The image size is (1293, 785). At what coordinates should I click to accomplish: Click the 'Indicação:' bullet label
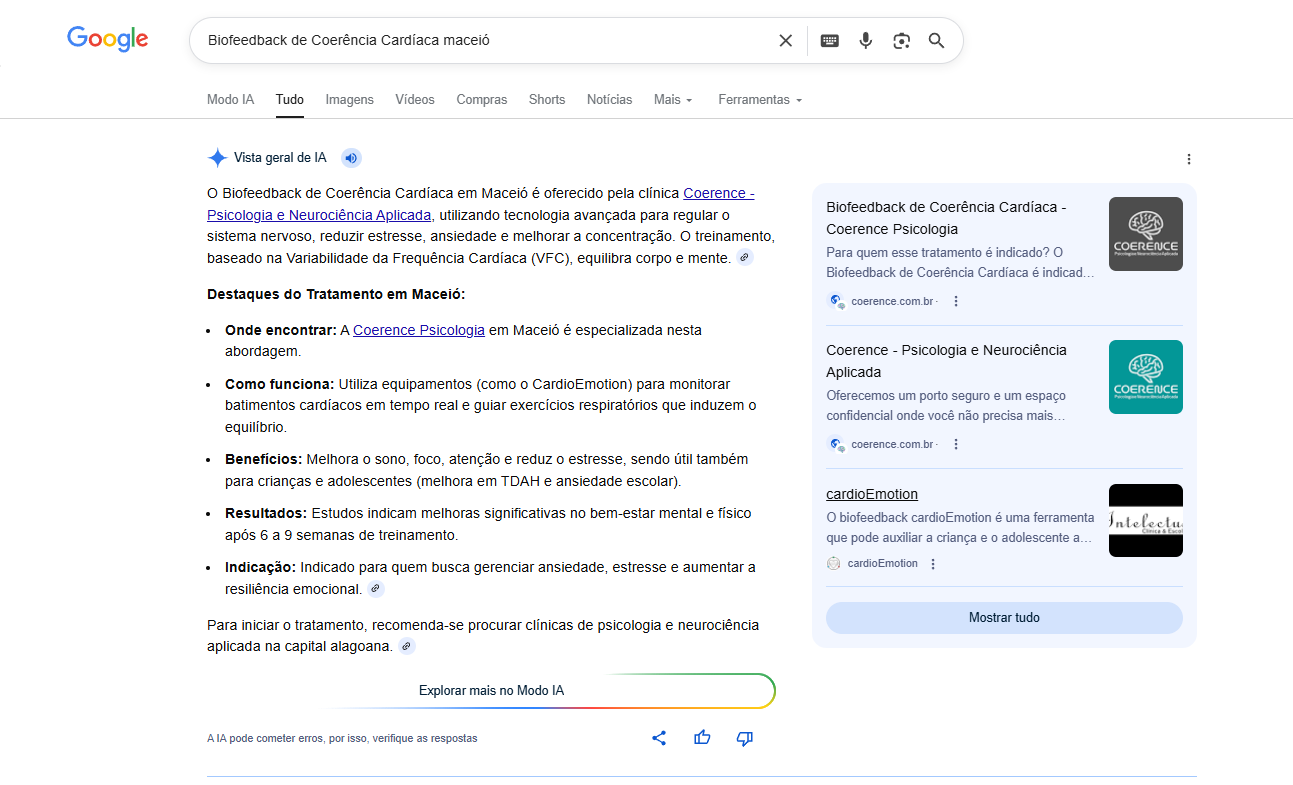pos(260,568)
